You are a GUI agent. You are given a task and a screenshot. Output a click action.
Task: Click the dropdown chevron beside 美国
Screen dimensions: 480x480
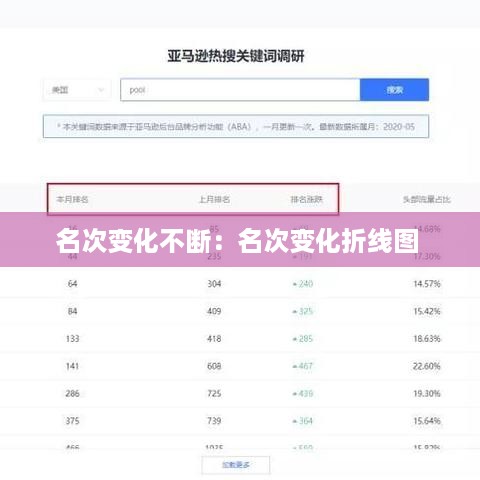coord(101,90)
